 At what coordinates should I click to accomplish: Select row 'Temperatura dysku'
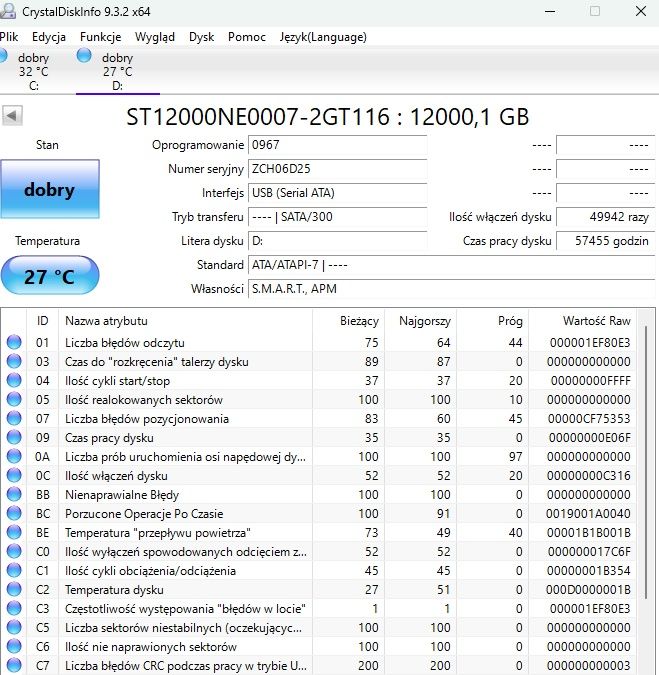[x=319, y=590]
